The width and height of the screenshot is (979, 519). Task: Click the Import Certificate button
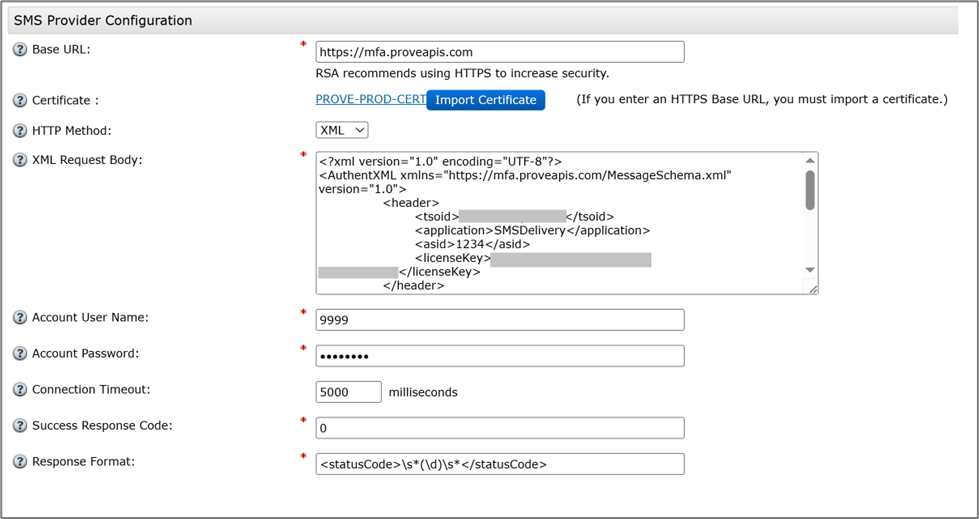click(x=486, y=100)
